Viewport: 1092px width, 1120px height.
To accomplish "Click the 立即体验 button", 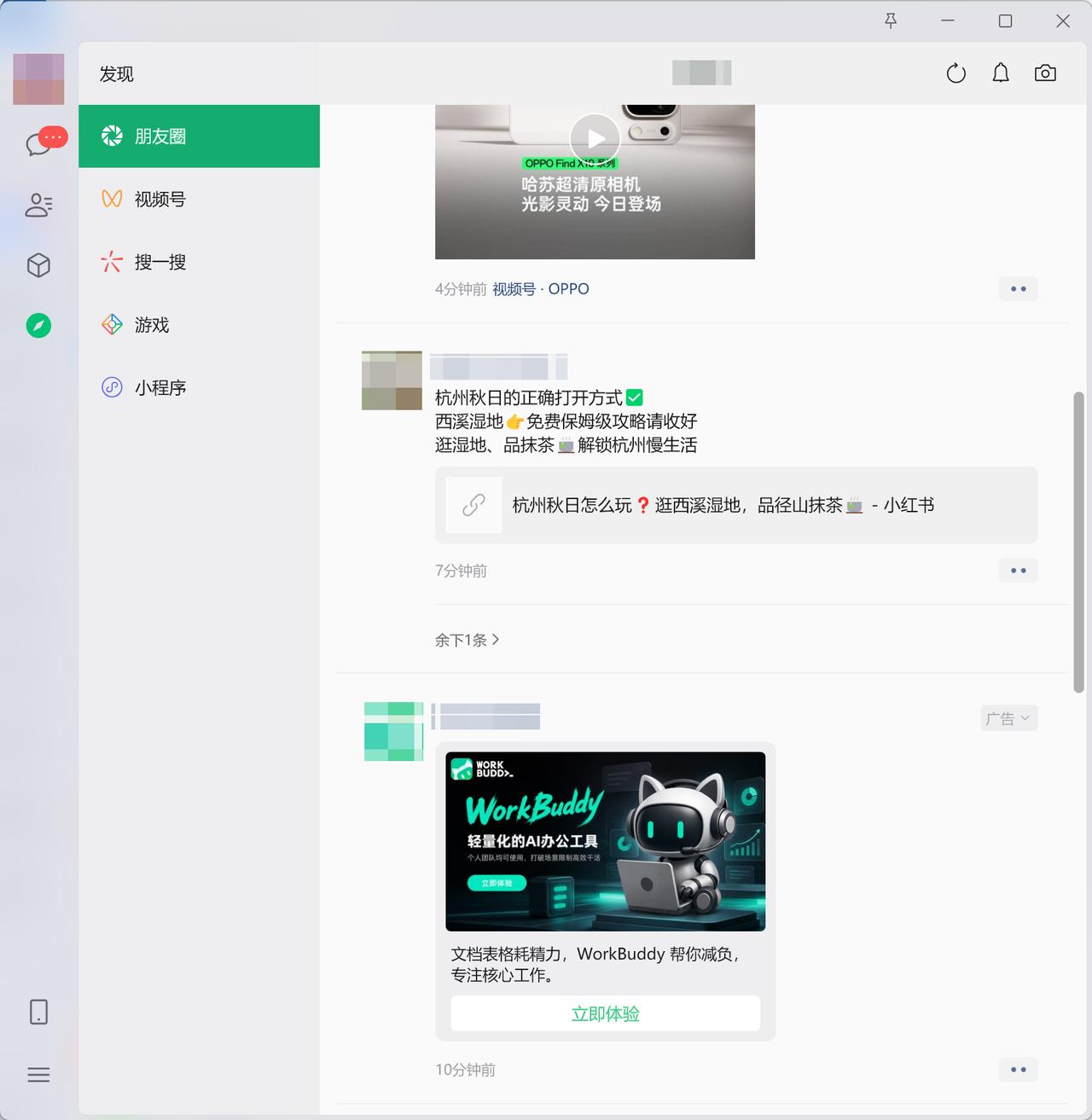I will pyautogui.click(x=606, y=1013).
